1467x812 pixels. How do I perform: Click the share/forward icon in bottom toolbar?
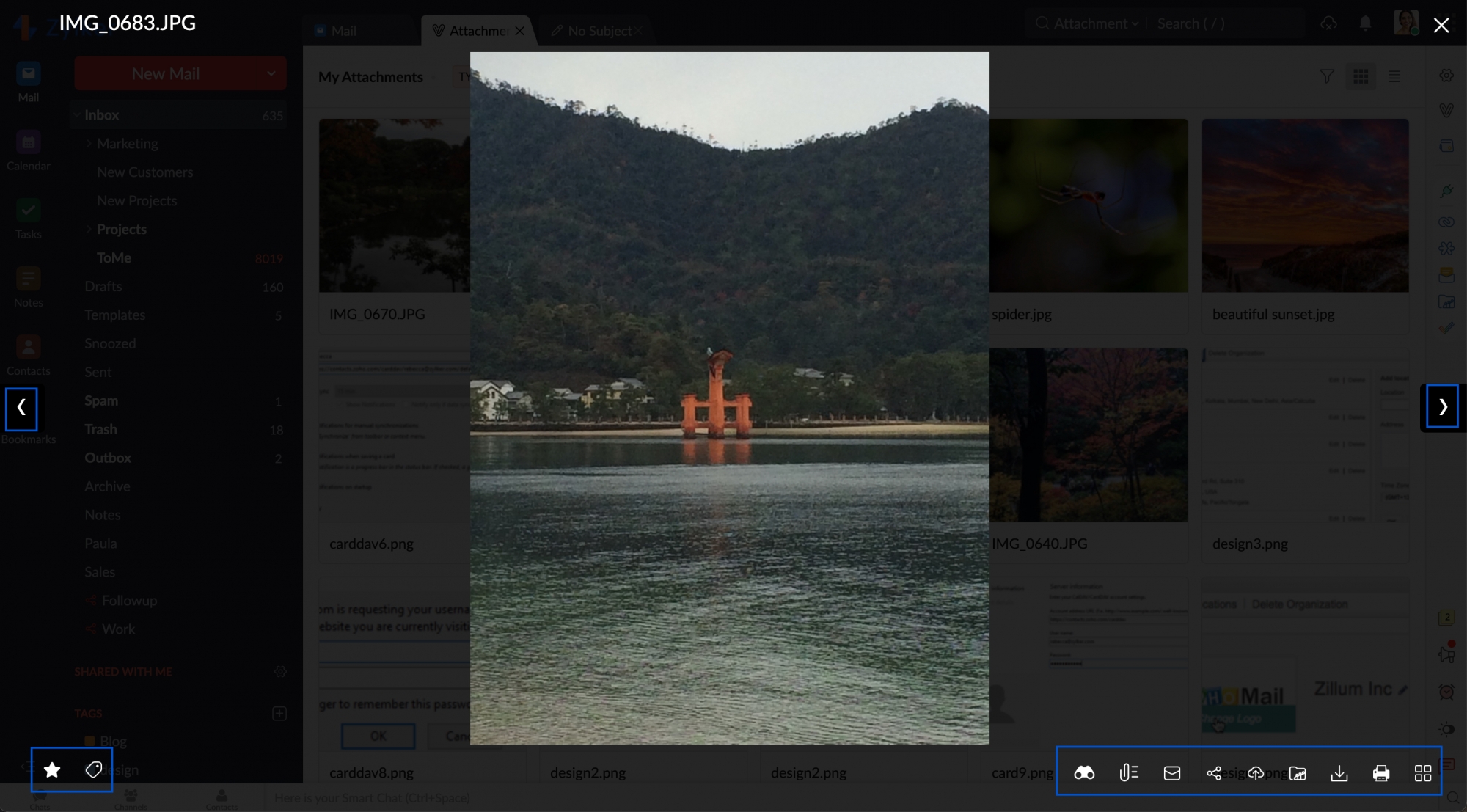1214,771
